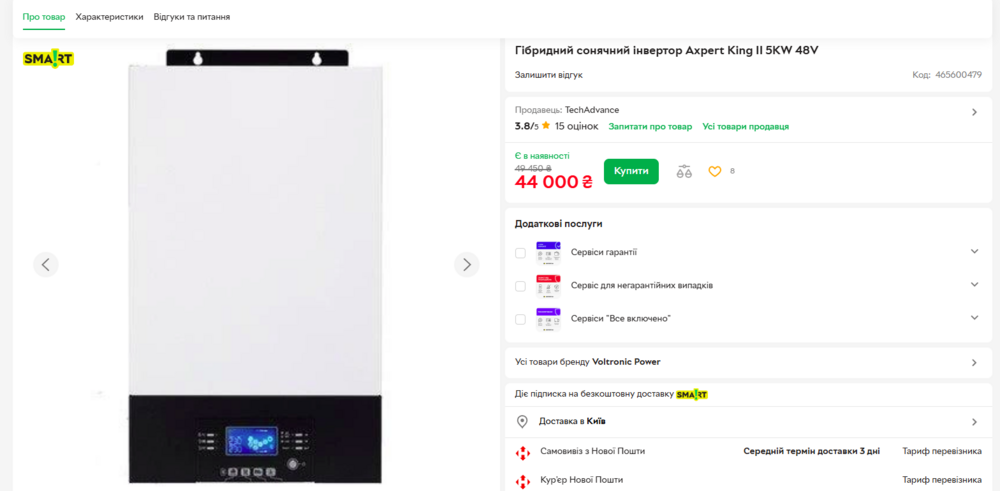Tick the Сервіси гарантії checkbox
1000x491 pixels.
(x=520, y=253)
